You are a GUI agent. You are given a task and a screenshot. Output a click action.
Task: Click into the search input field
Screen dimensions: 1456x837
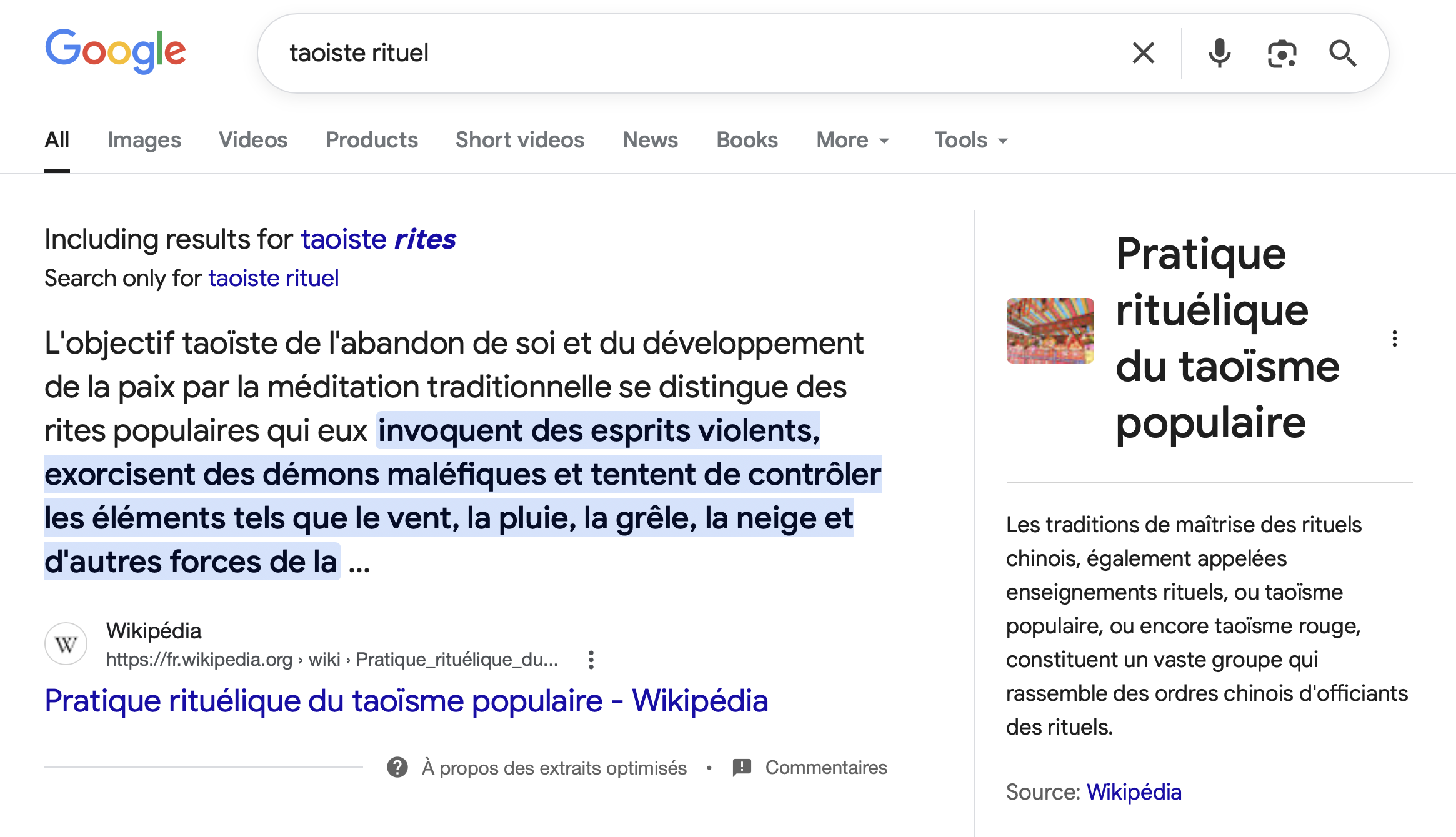(687, 53)
